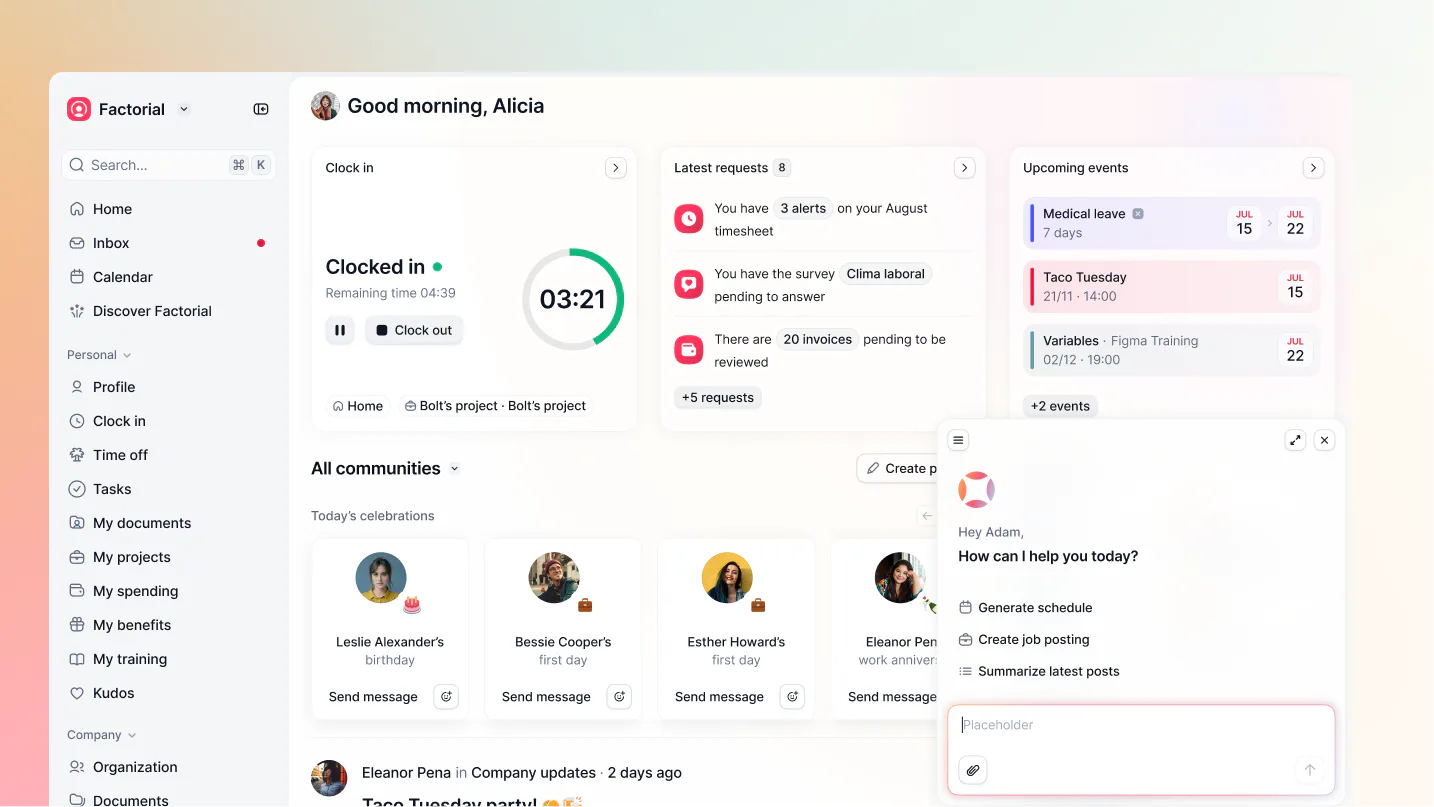This screenshot has height=807, width=1434.
Task: Pause the running clock timer
Action: pos(339,330)
